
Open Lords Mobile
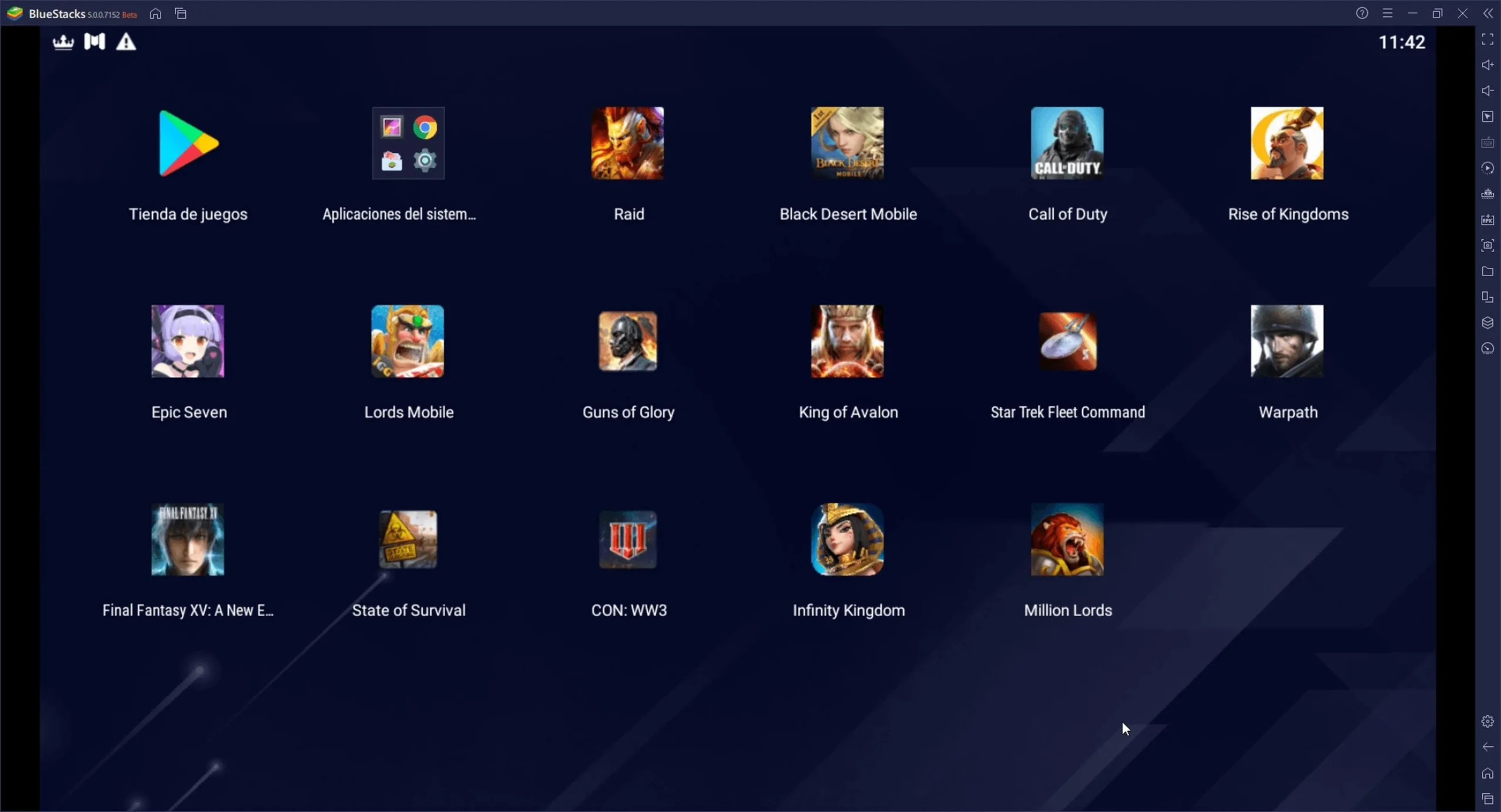tap(408, 341)
